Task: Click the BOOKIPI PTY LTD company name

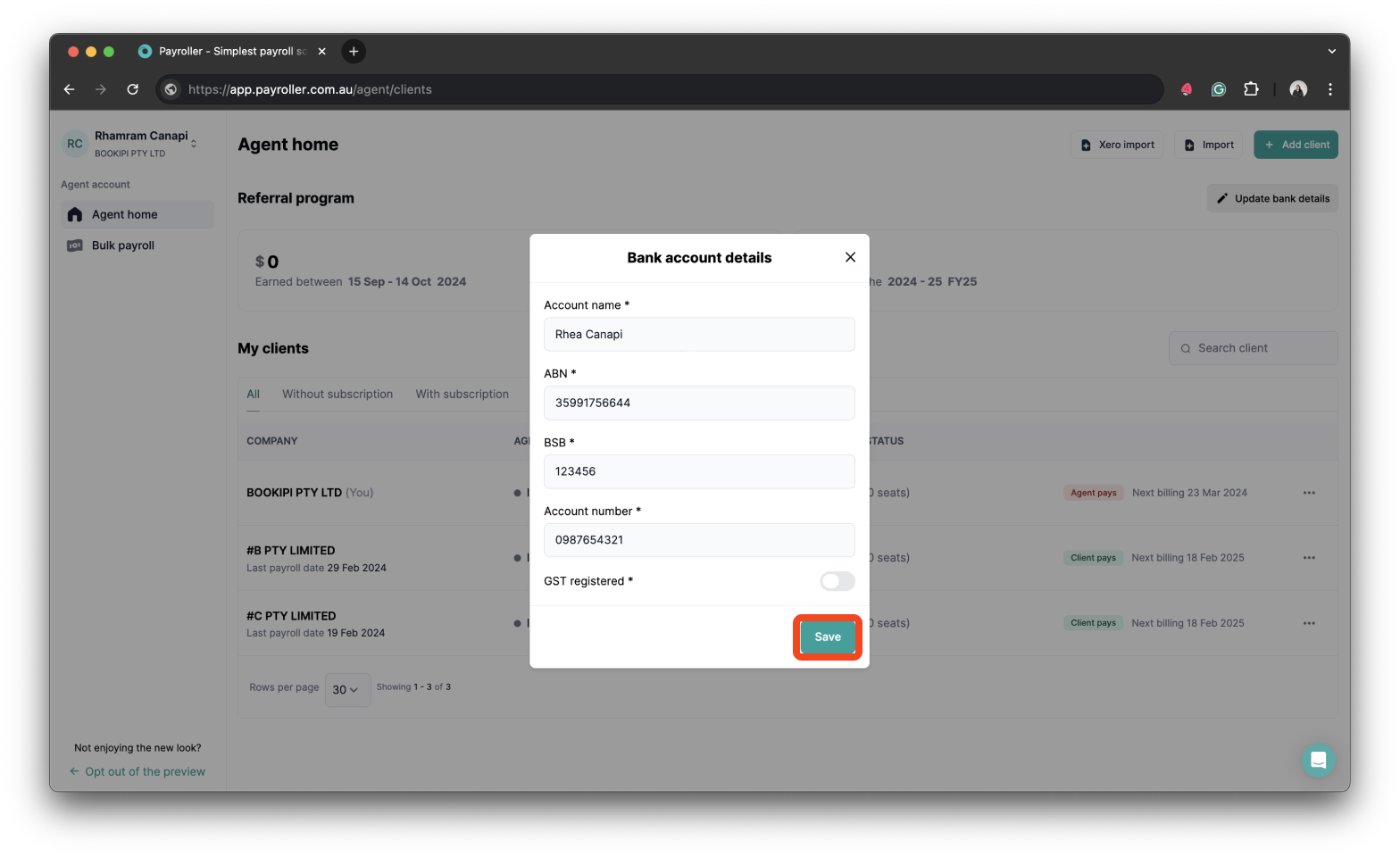Action: 294,493
